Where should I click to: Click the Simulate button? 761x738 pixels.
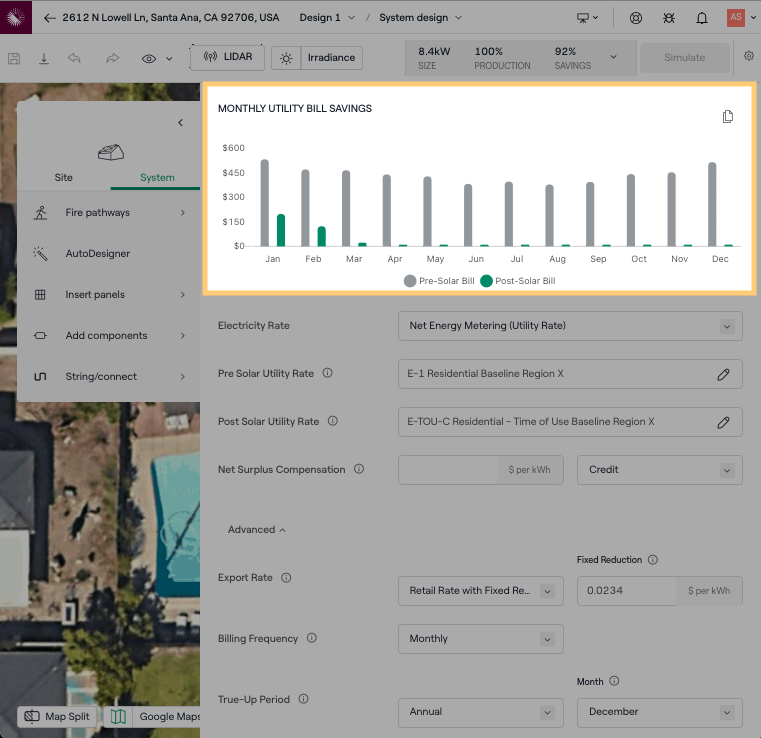(x=684, y=58)
